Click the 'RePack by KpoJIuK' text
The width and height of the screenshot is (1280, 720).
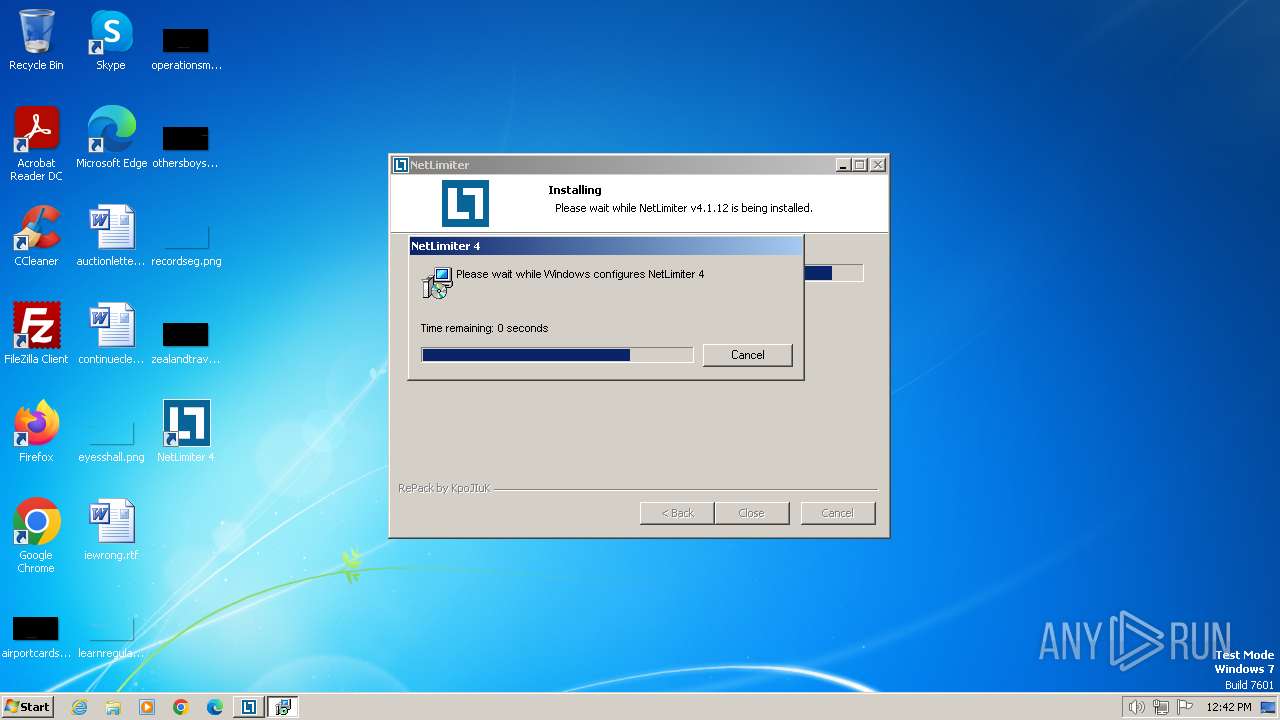444,488
